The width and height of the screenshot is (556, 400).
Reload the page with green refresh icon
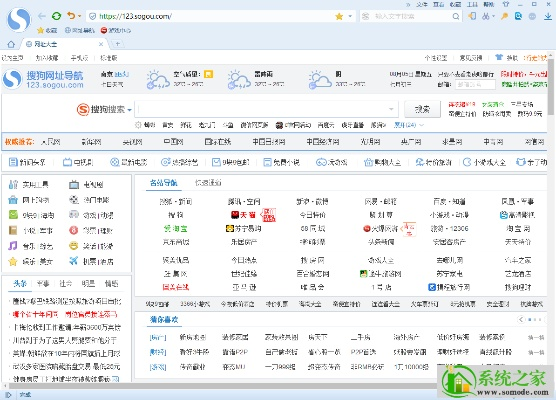(56, 16)
